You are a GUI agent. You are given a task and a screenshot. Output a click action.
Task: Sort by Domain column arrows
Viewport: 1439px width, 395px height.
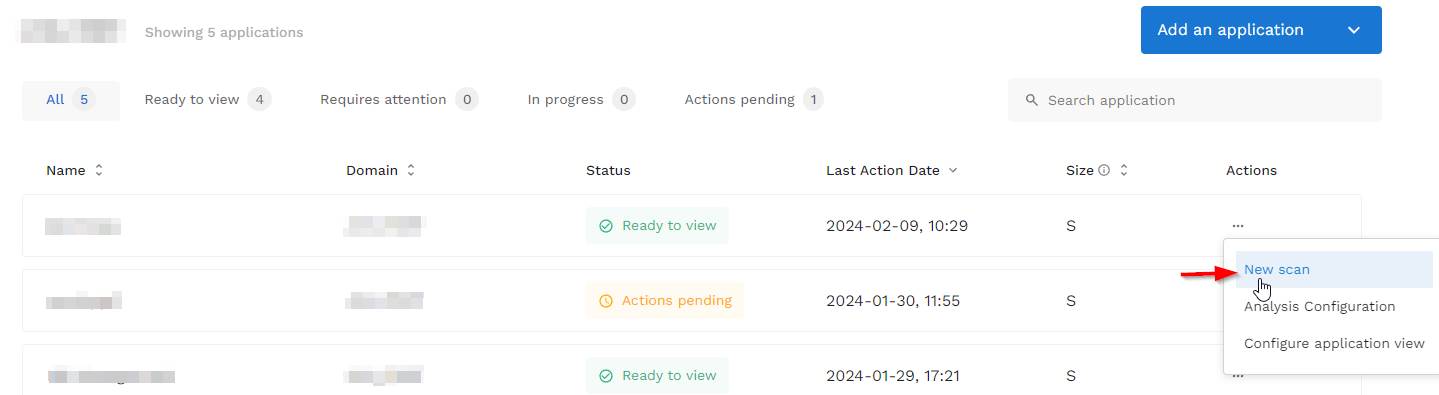pyautogui.click(x=410, y=171)
